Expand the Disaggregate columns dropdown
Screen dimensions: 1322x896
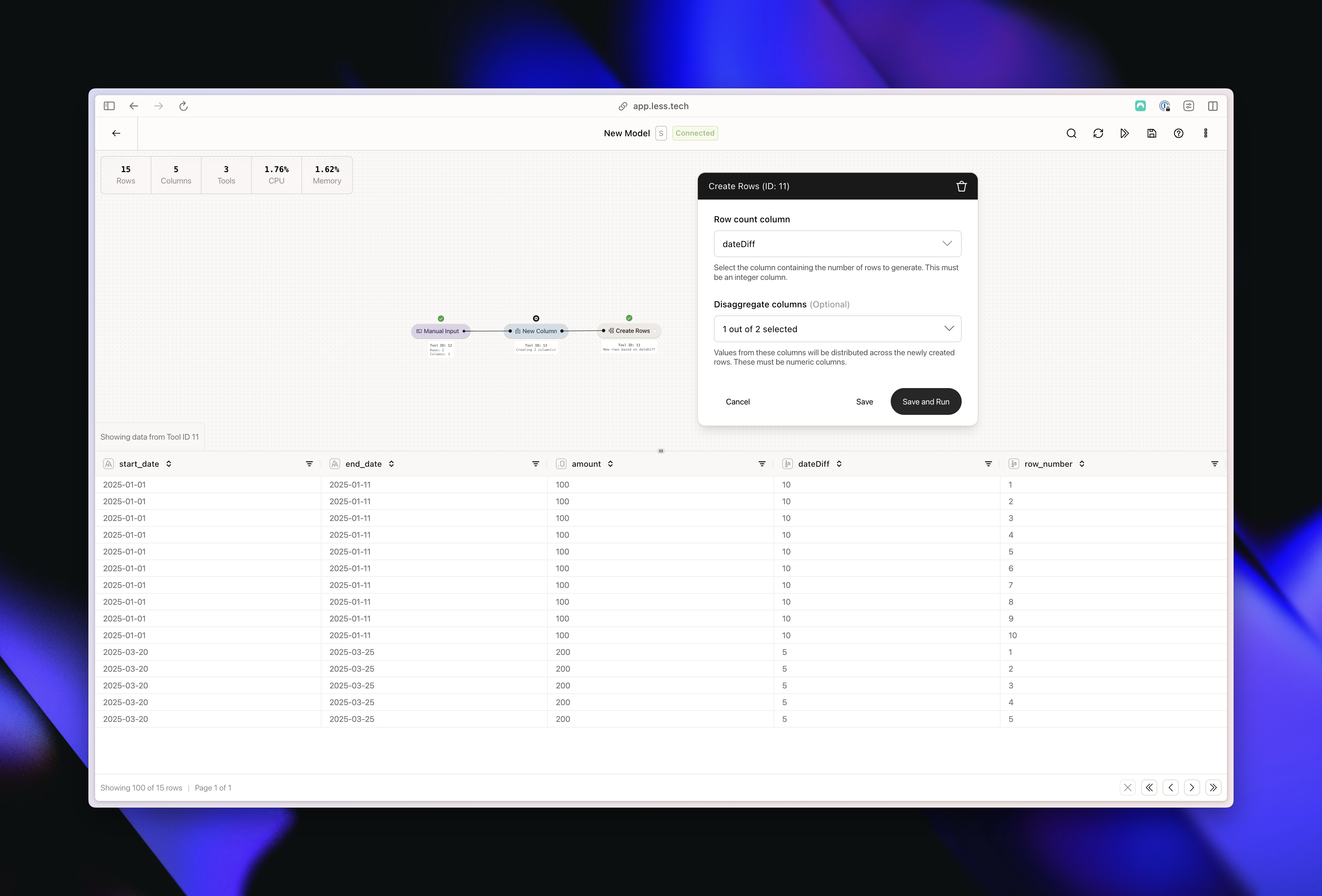point(837,329)
